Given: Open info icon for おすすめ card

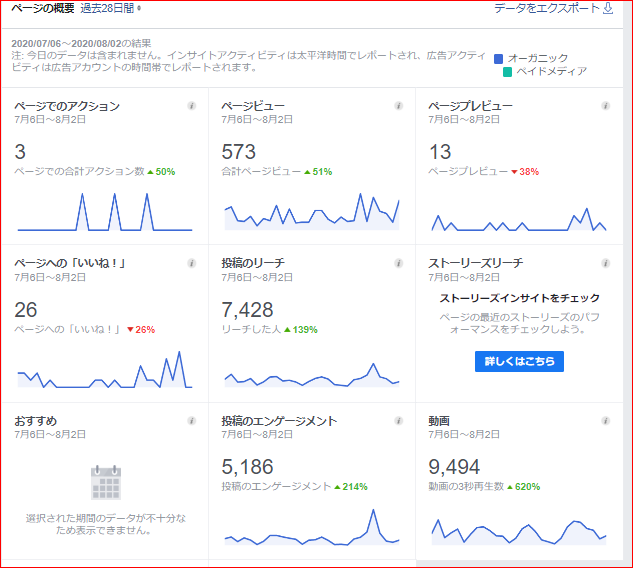Looking at the screenshot, I should click(192, 421).
